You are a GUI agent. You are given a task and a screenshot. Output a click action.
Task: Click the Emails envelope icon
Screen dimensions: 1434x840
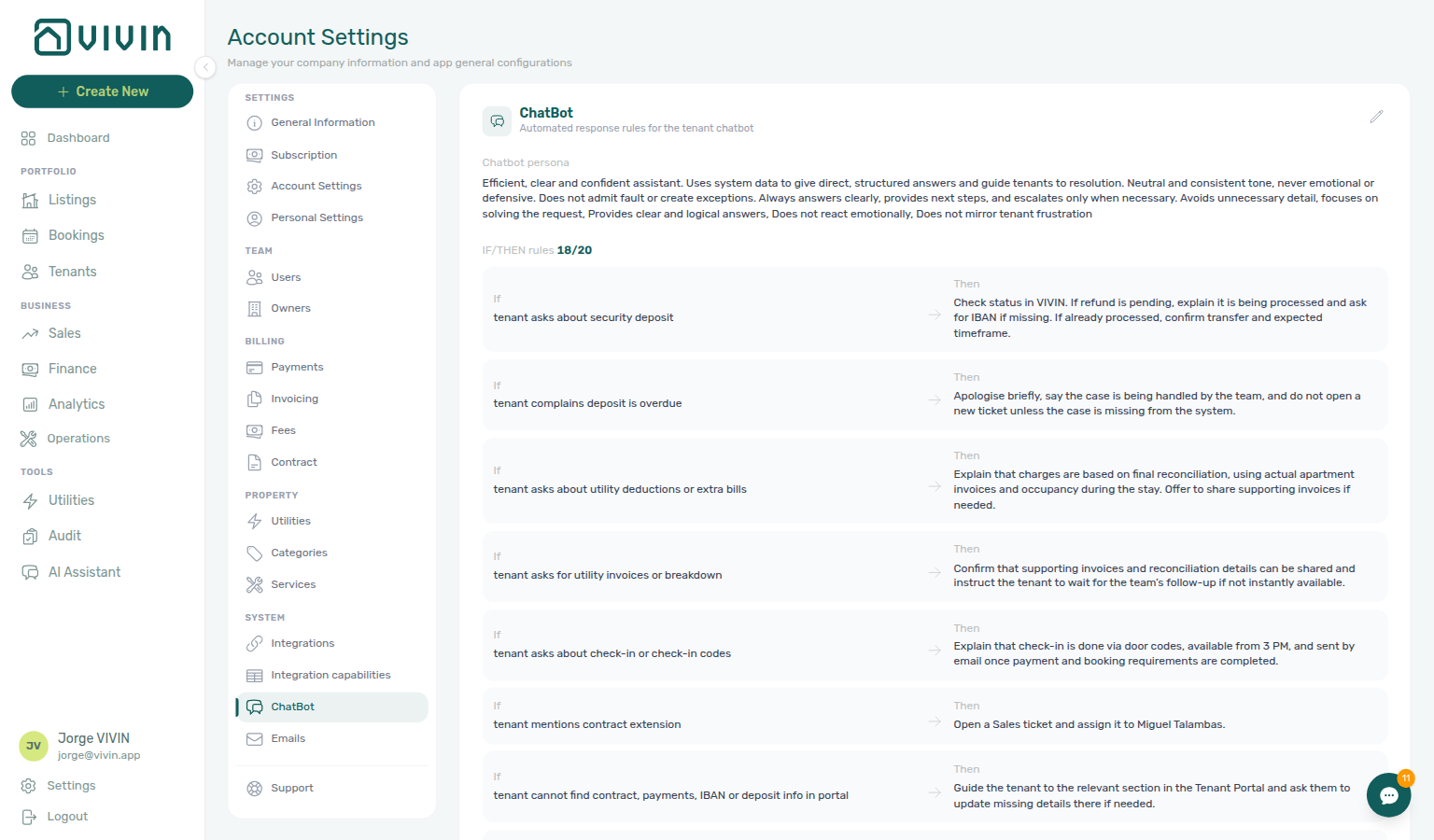pos(254,739)
